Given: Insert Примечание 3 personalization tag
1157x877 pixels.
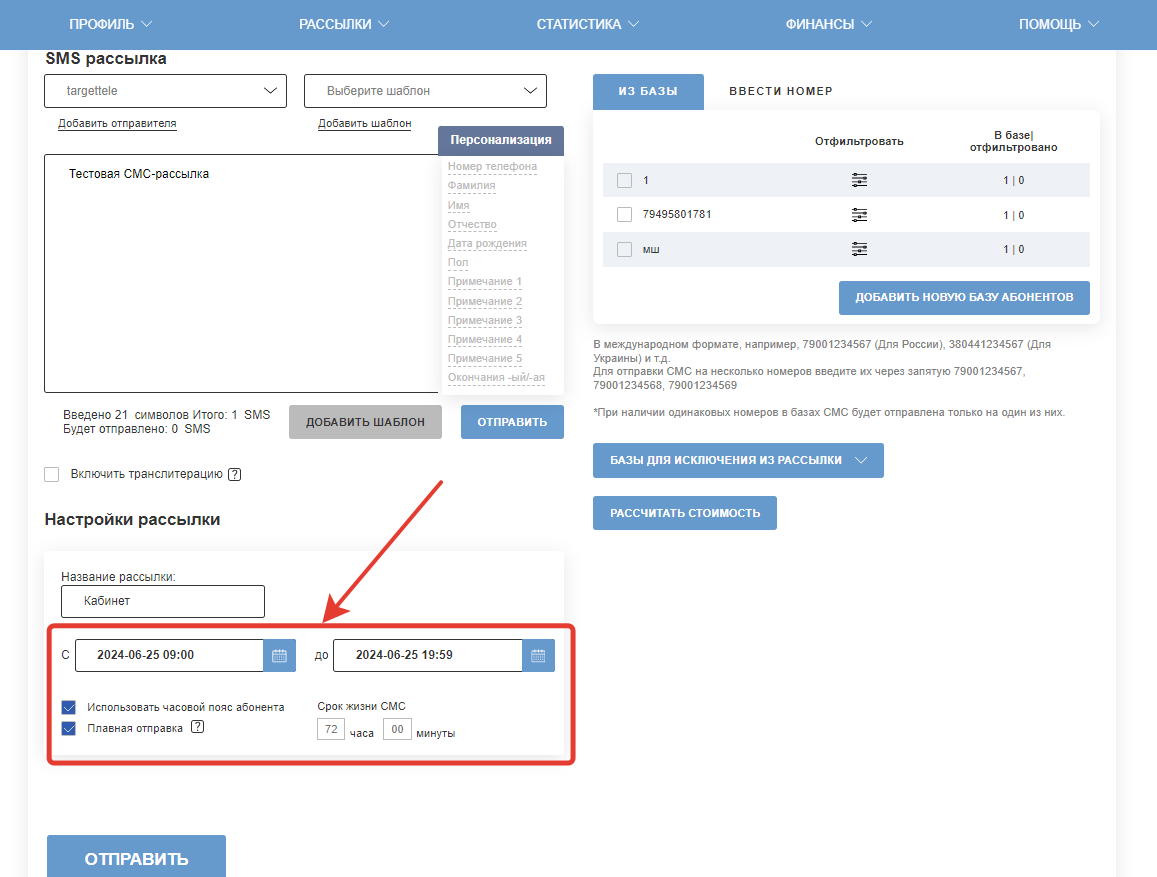Looking at the screenshot, I should (x=485, y=321).
